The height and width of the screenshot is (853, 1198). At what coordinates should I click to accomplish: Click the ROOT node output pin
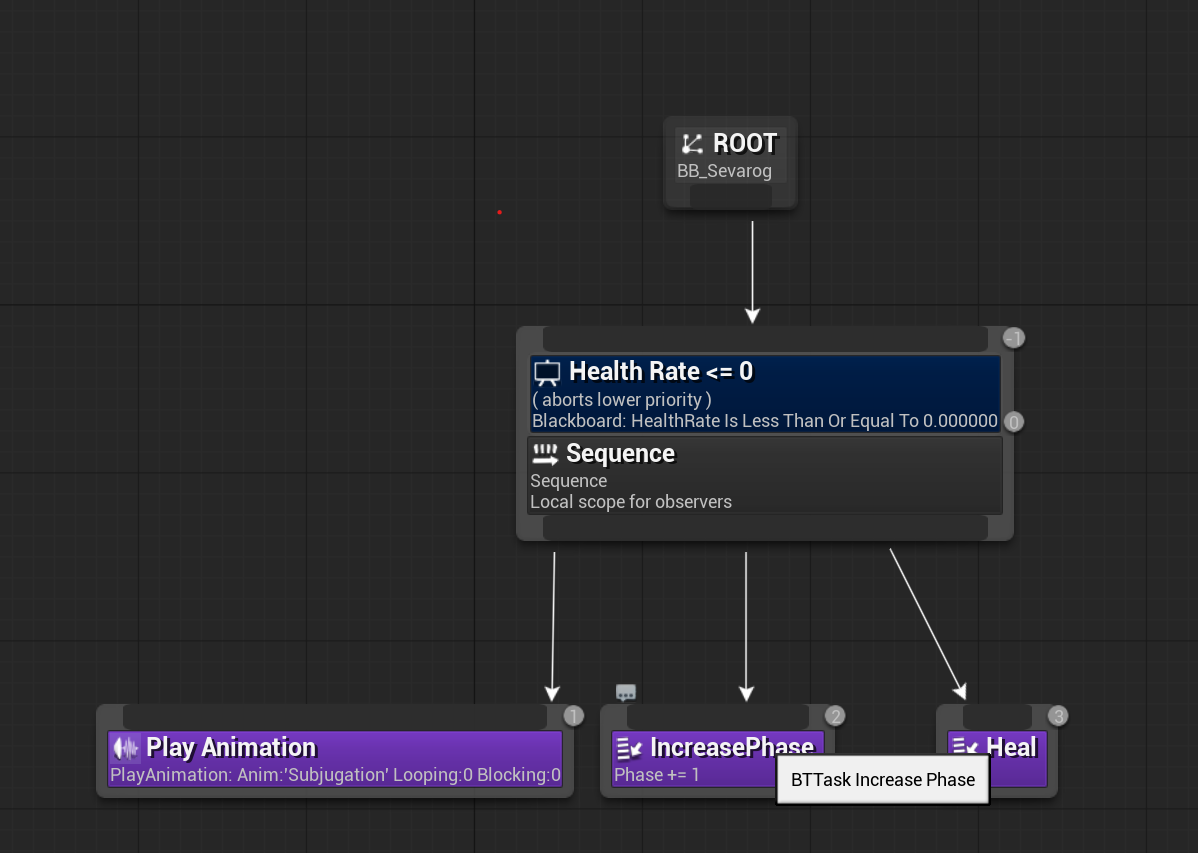(731, 196)
